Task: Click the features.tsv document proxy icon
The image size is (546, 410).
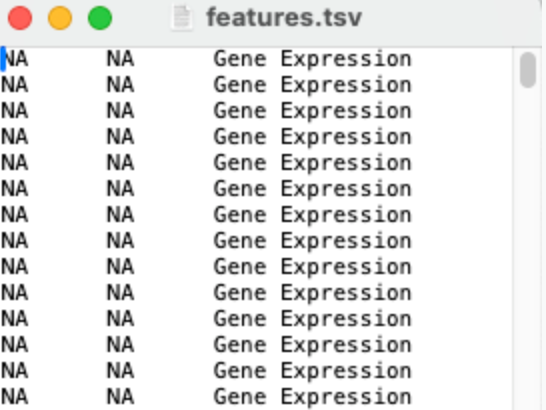Action: point(182,17)
